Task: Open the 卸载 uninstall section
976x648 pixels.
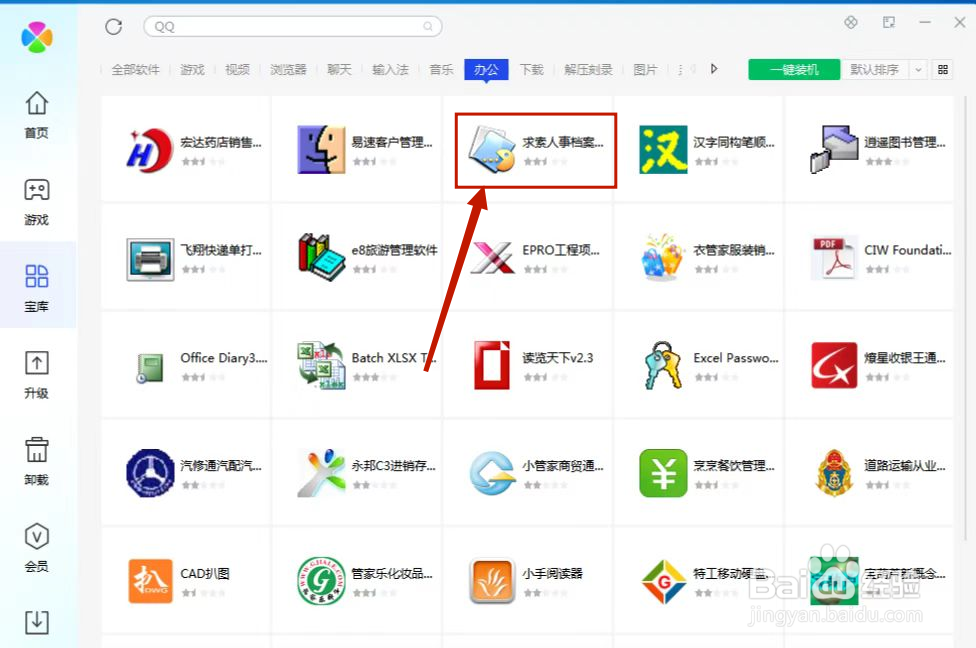Action: 37,462
